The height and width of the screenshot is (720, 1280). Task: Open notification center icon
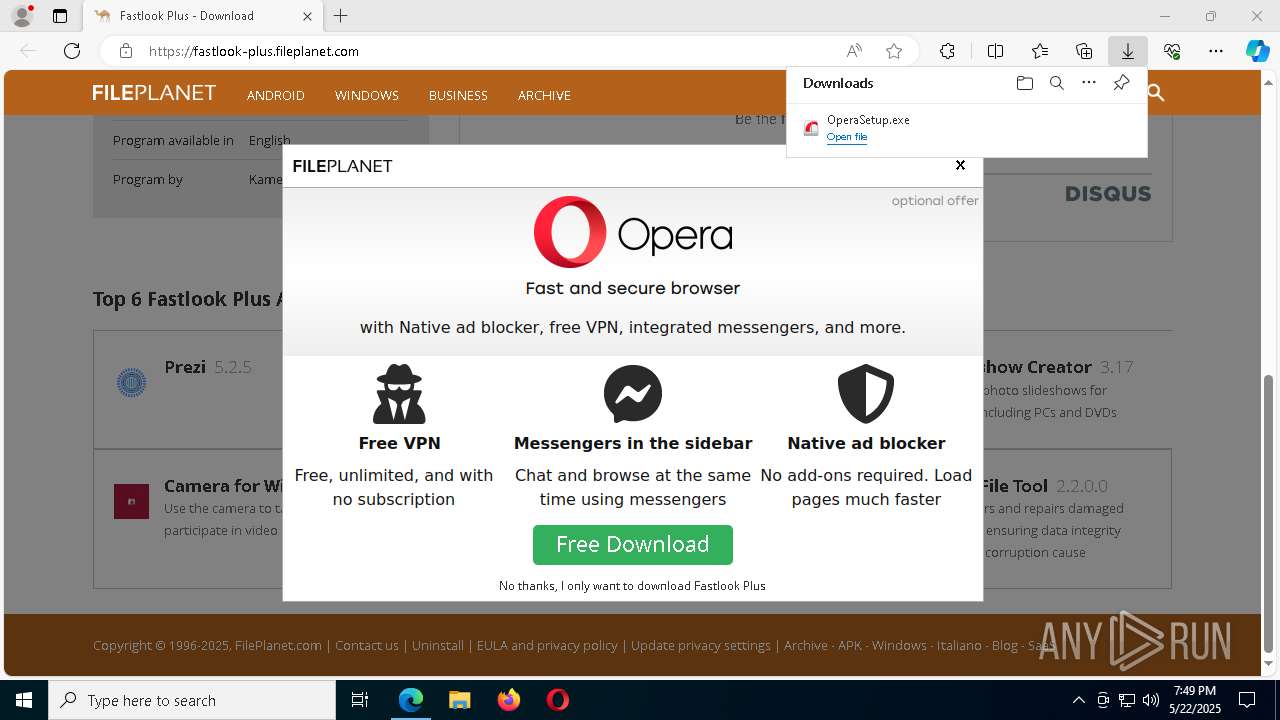[1247, 700]
